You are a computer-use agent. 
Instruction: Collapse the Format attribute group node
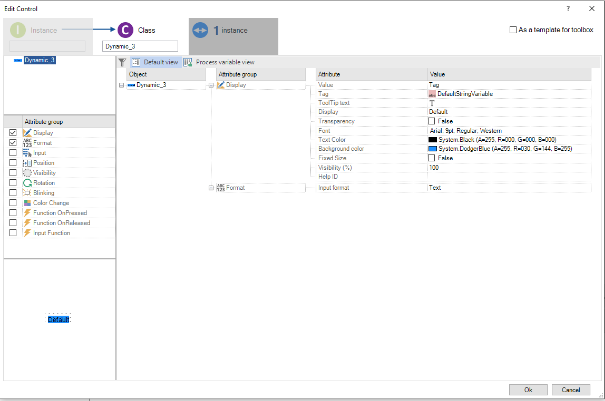[211, 188]
